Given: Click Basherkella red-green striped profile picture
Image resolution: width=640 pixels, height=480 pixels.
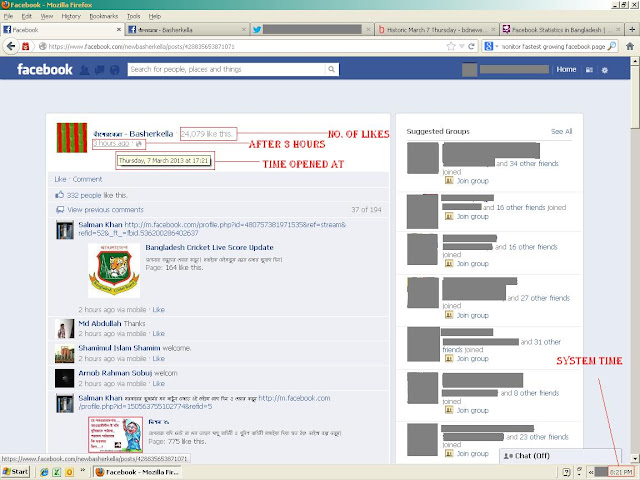Looking at the screenshot, I should pos(72,138).
